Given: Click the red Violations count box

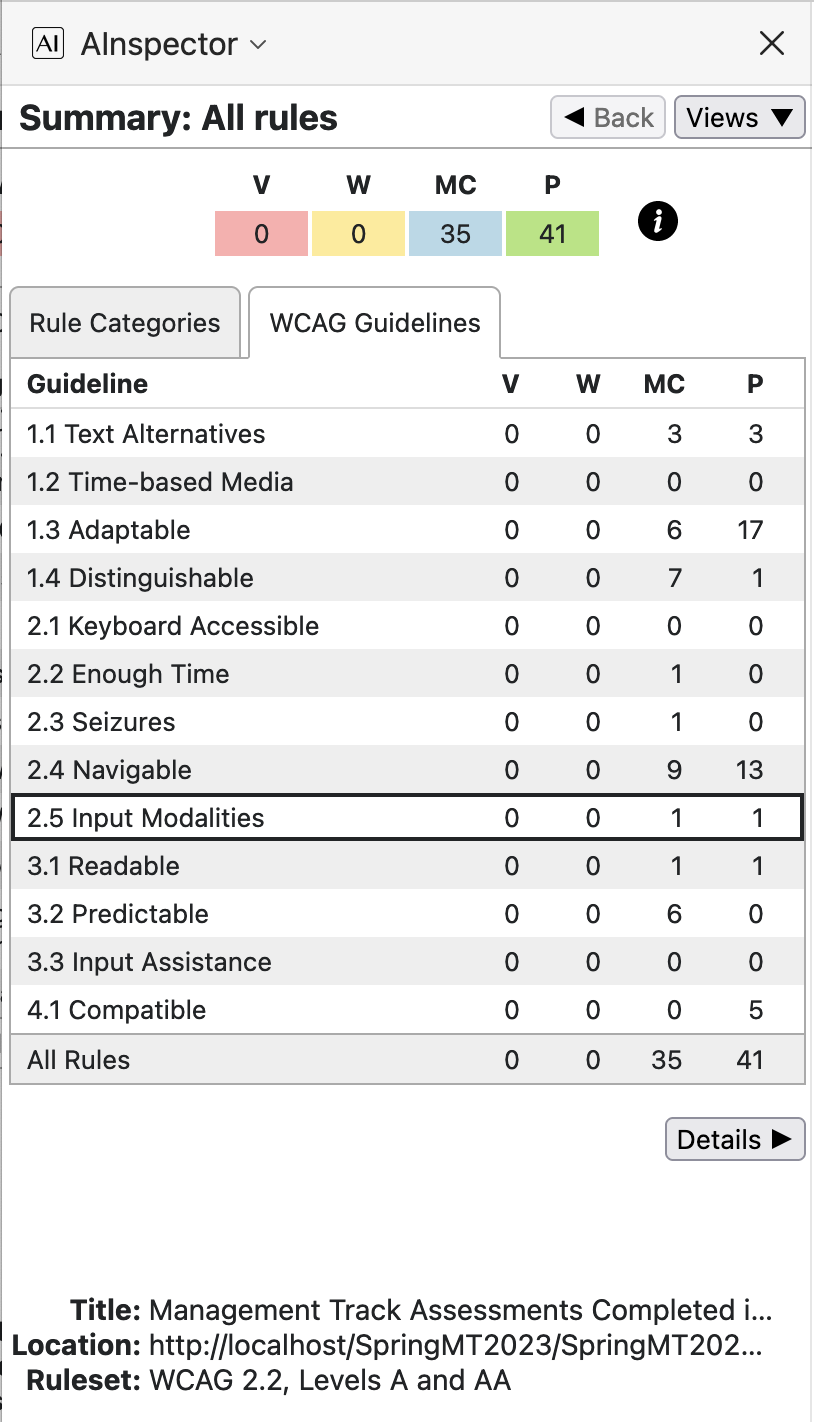Looking at the screenshot, I should pyautogui.click(x=261, y=234).
